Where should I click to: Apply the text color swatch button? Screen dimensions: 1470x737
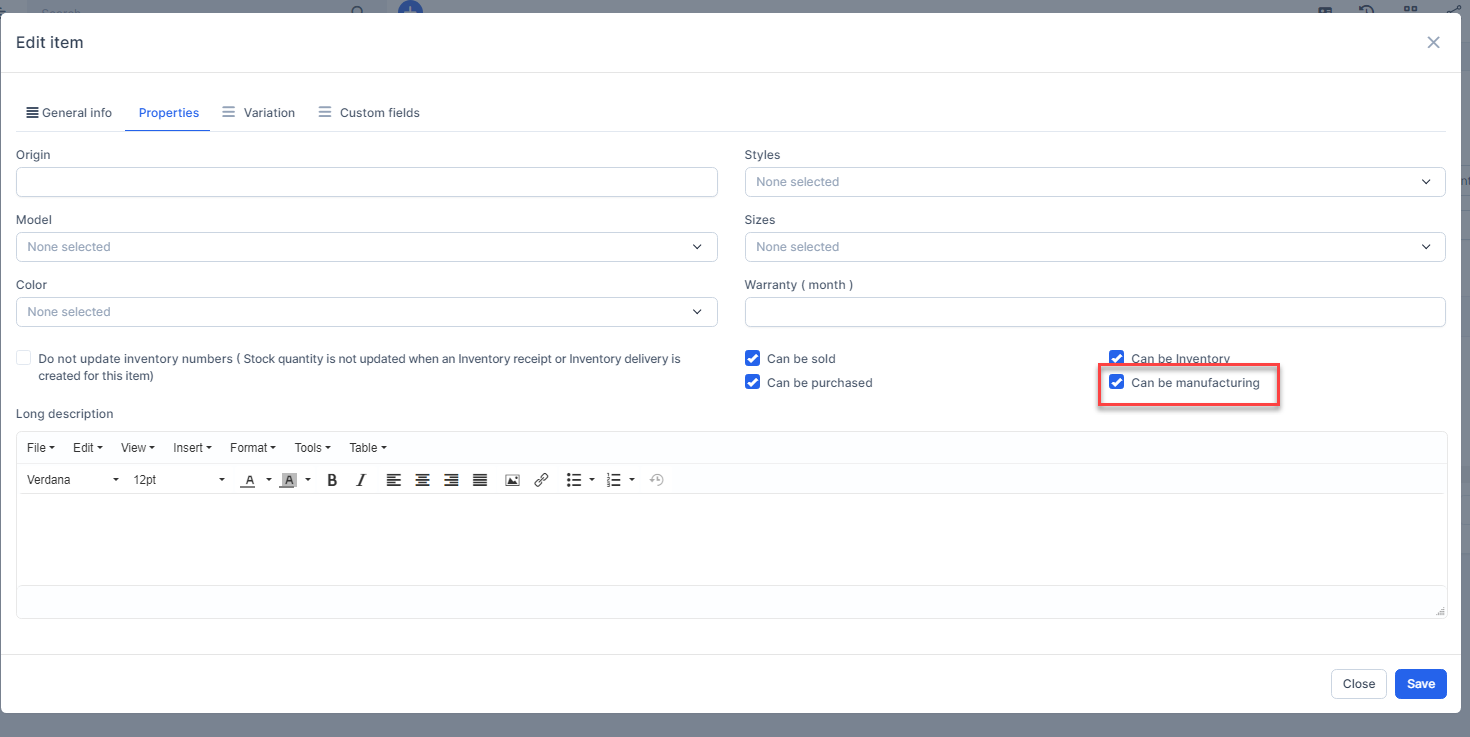[249, 480]
